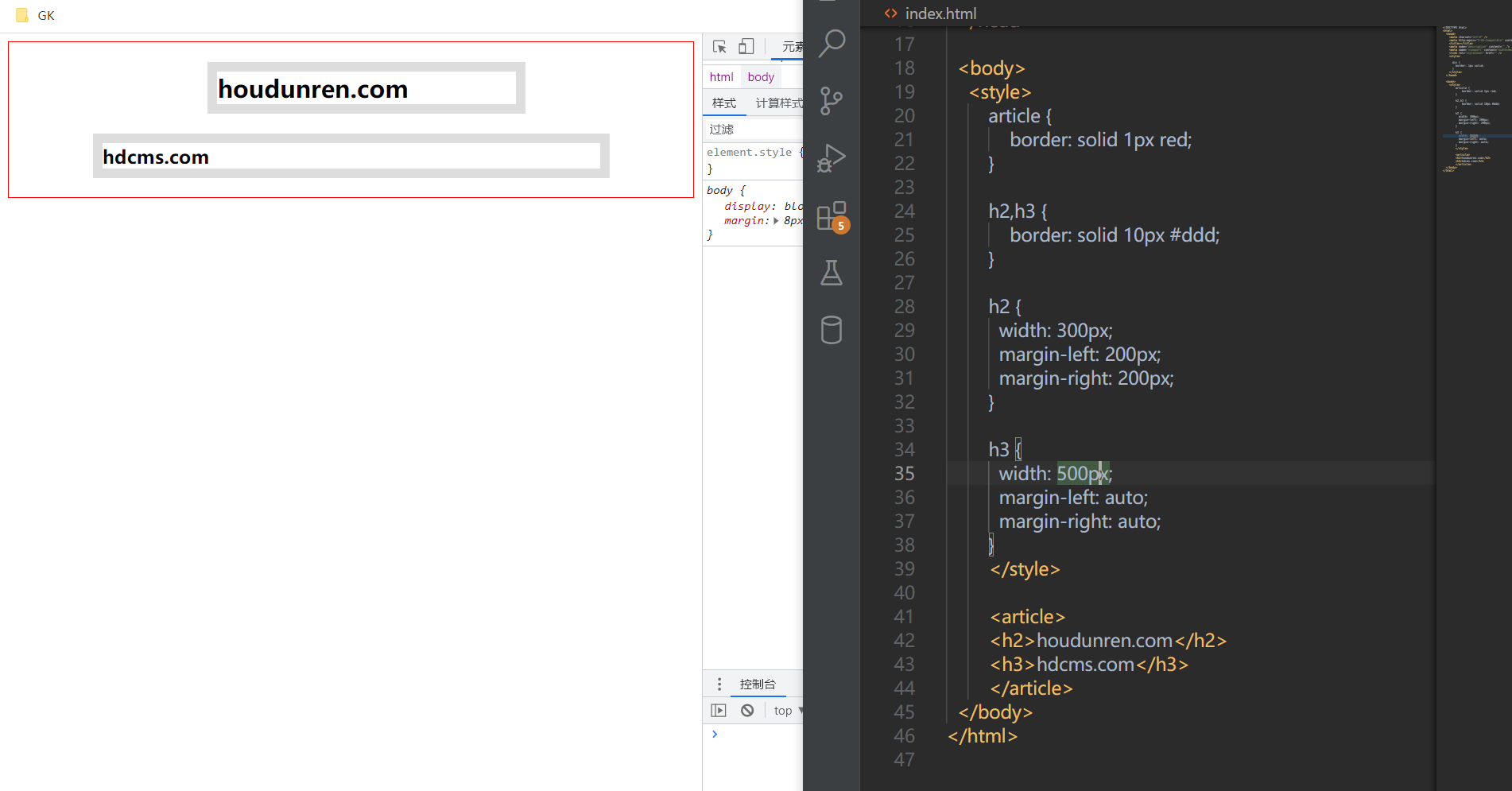Select the html breadcrumb element
1512x791 pixels.
tap(721, 77)
